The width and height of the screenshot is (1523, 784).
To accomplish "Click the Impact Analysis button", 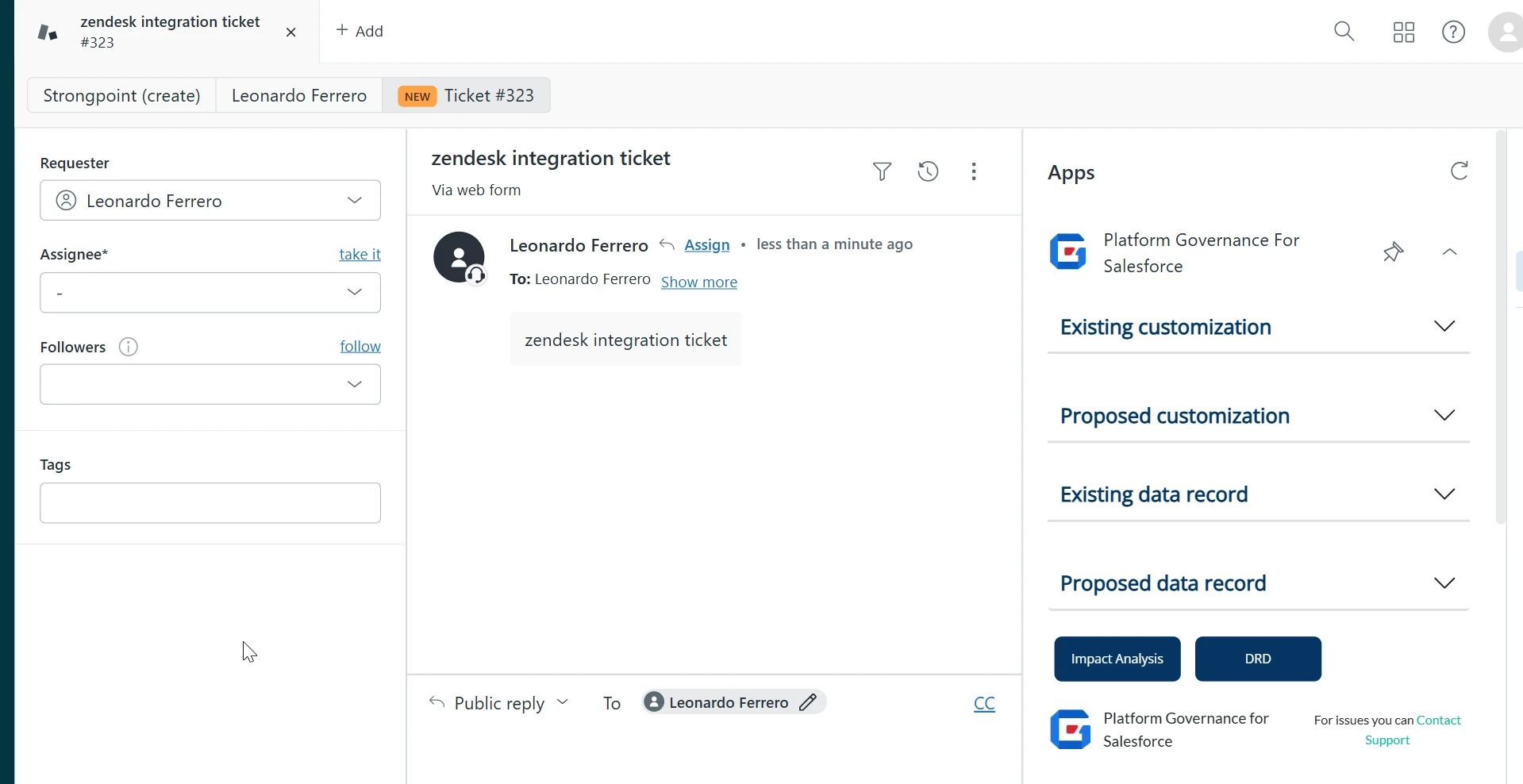I will [x=1117, y=659].
